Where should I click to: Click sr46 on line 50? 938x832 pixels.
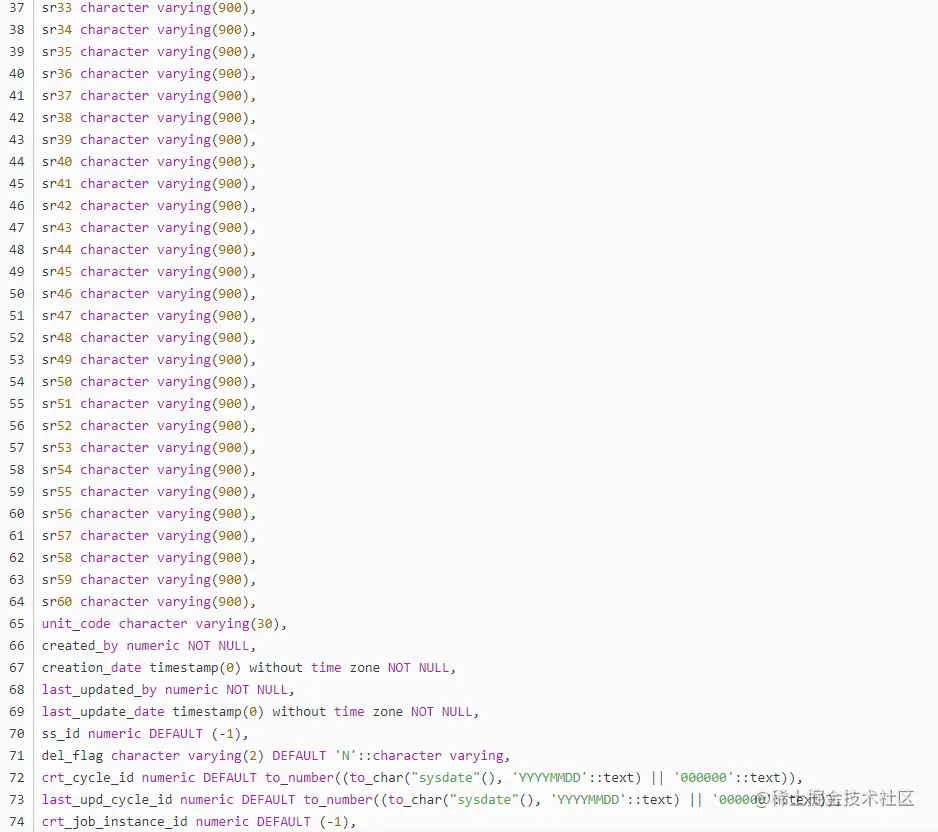[x=57, y=294]
